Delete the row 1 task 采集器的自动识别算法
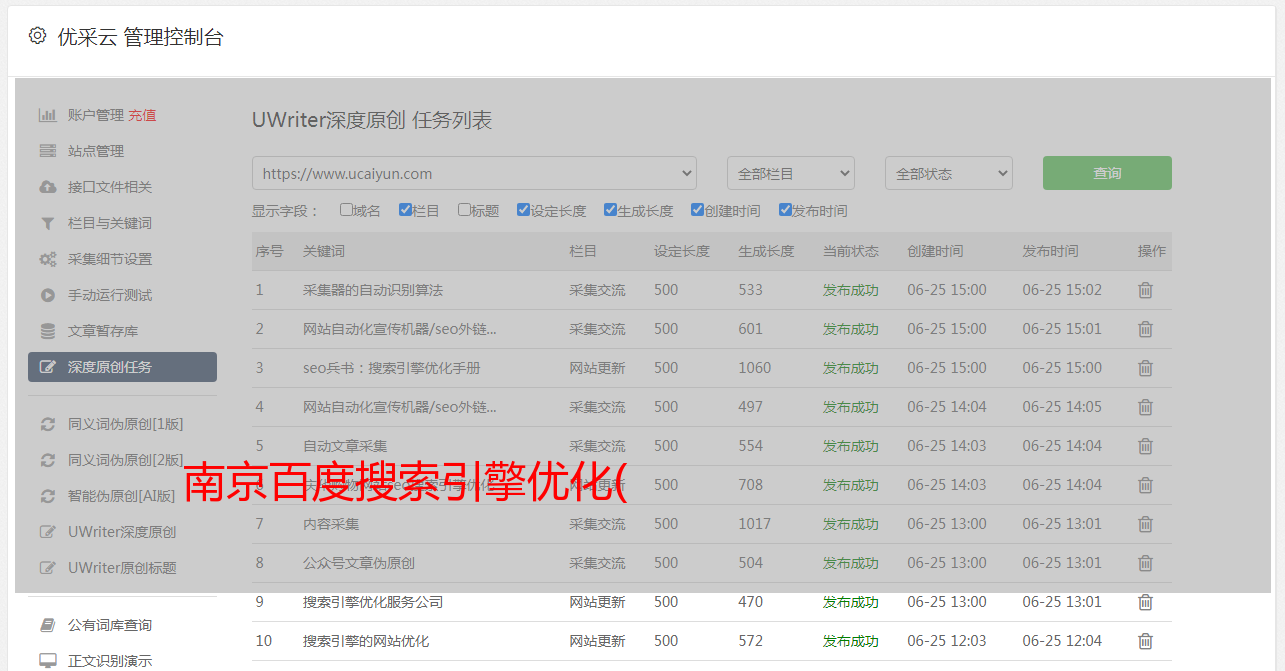1285x671 pixels. pyautogui.click(x=1145, y=290)
